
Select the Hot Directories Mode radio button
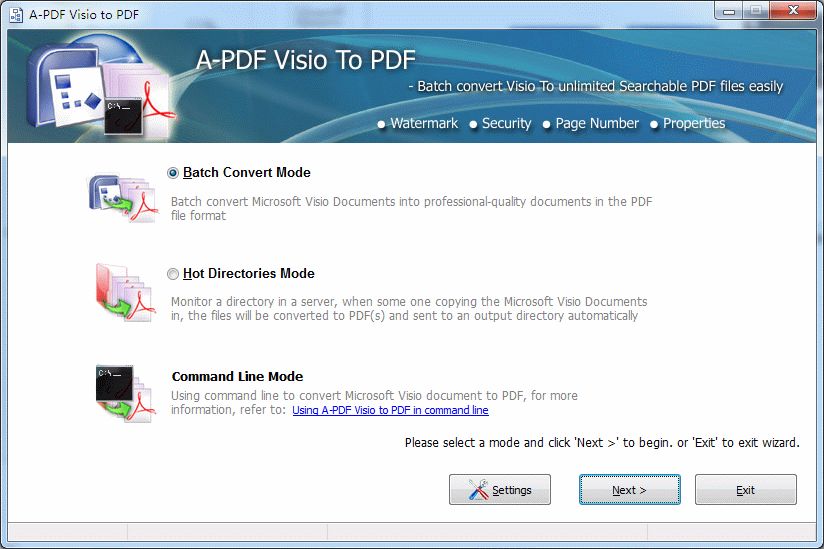[173, 274]
